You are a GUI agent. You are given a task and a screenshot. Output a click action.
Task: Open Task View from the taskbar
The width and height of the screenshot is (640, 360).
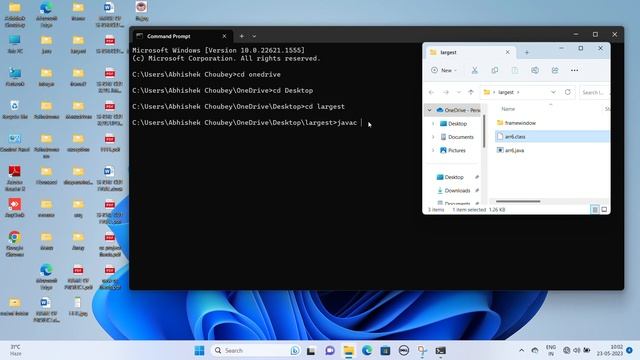pos(311,350)
